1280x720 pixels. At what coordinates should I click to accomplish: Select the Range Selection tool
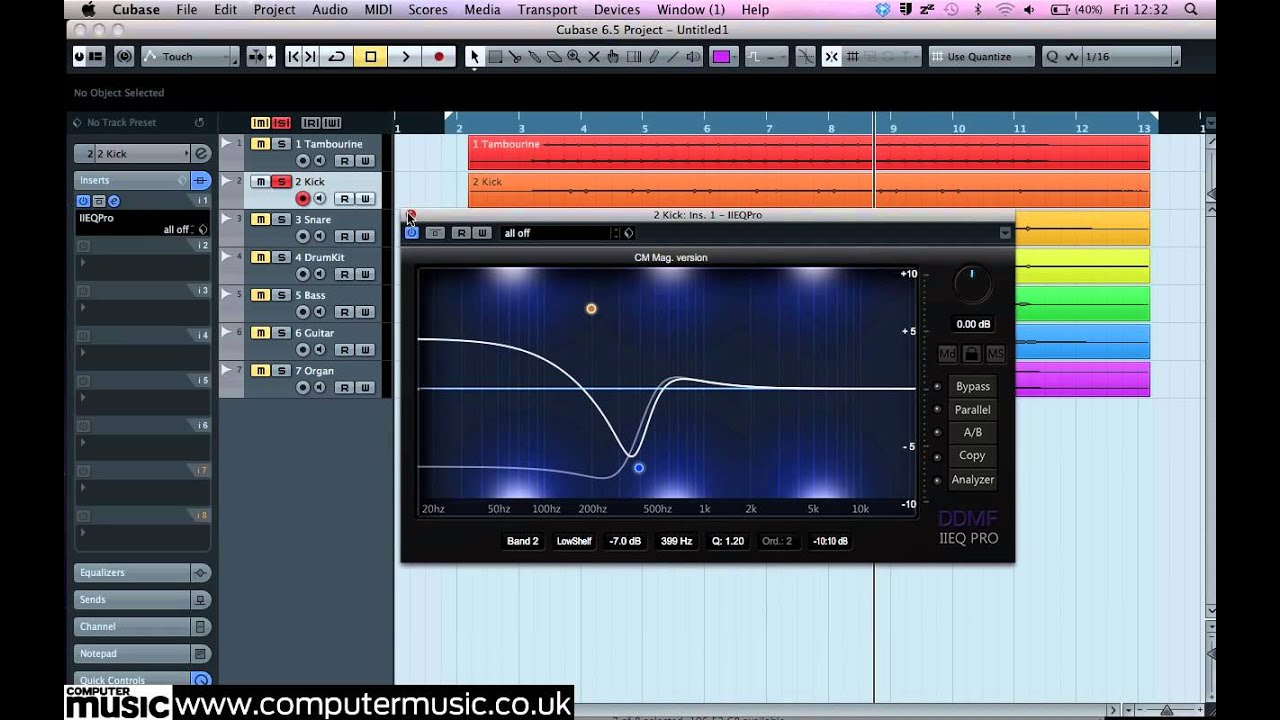click(495, 57)
